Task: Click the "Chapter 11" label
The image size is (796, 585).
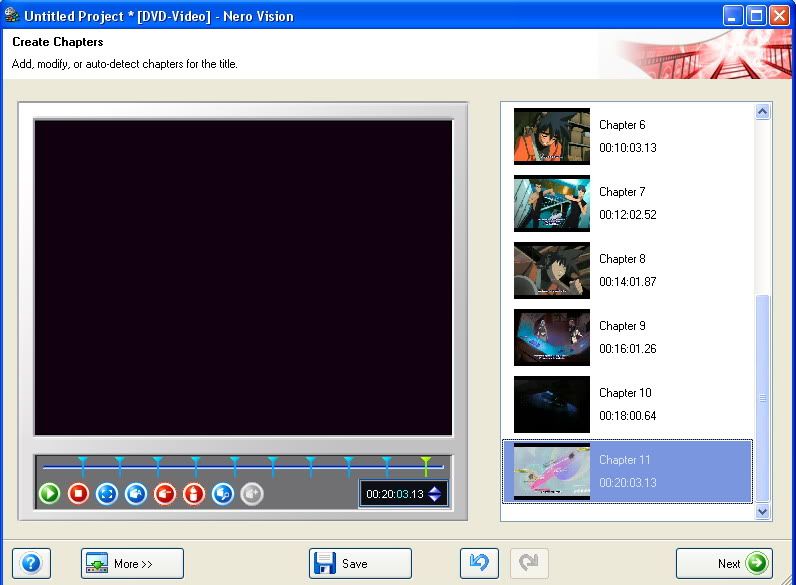Action: [x=624, y=460]
